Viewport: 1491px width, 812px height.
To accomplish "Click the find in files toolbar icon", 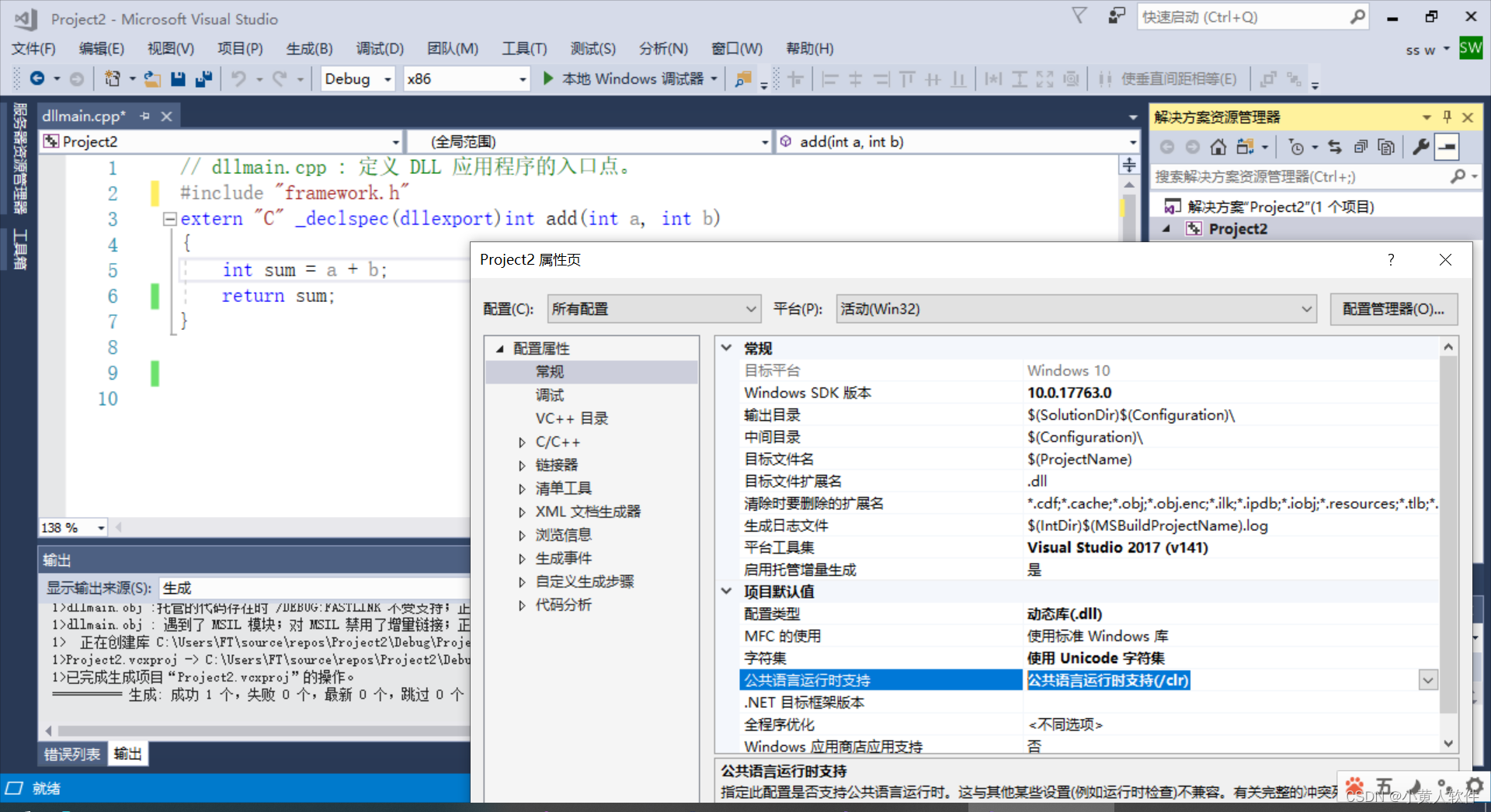I will point(743,78).
